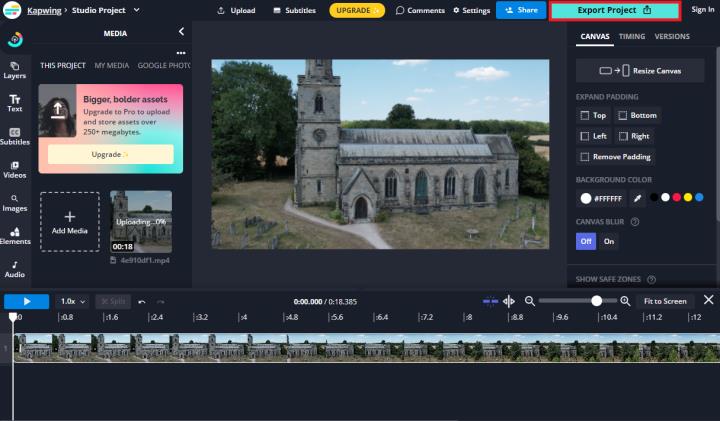Open the Images search panel
This screenshot has width=720, height=421.
(15, 202)
